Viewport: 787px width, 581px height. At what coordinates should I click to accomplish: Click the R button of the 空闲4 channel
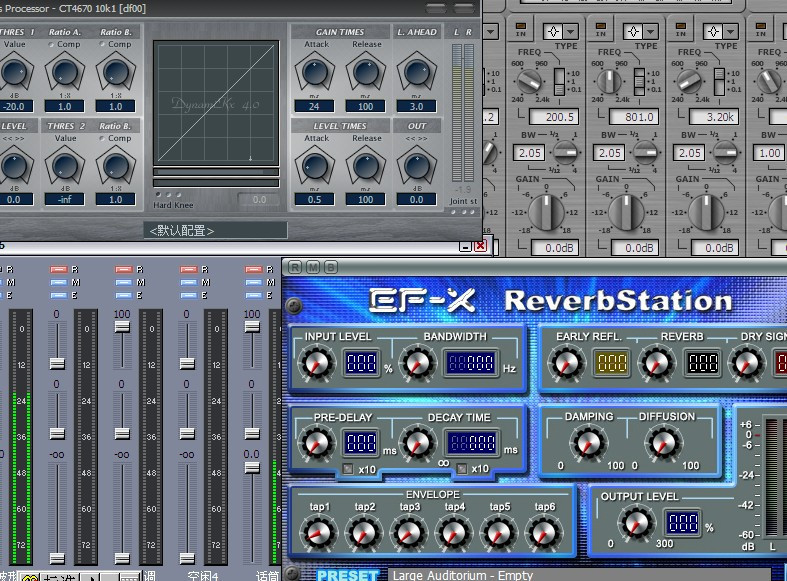click(188, 269)
